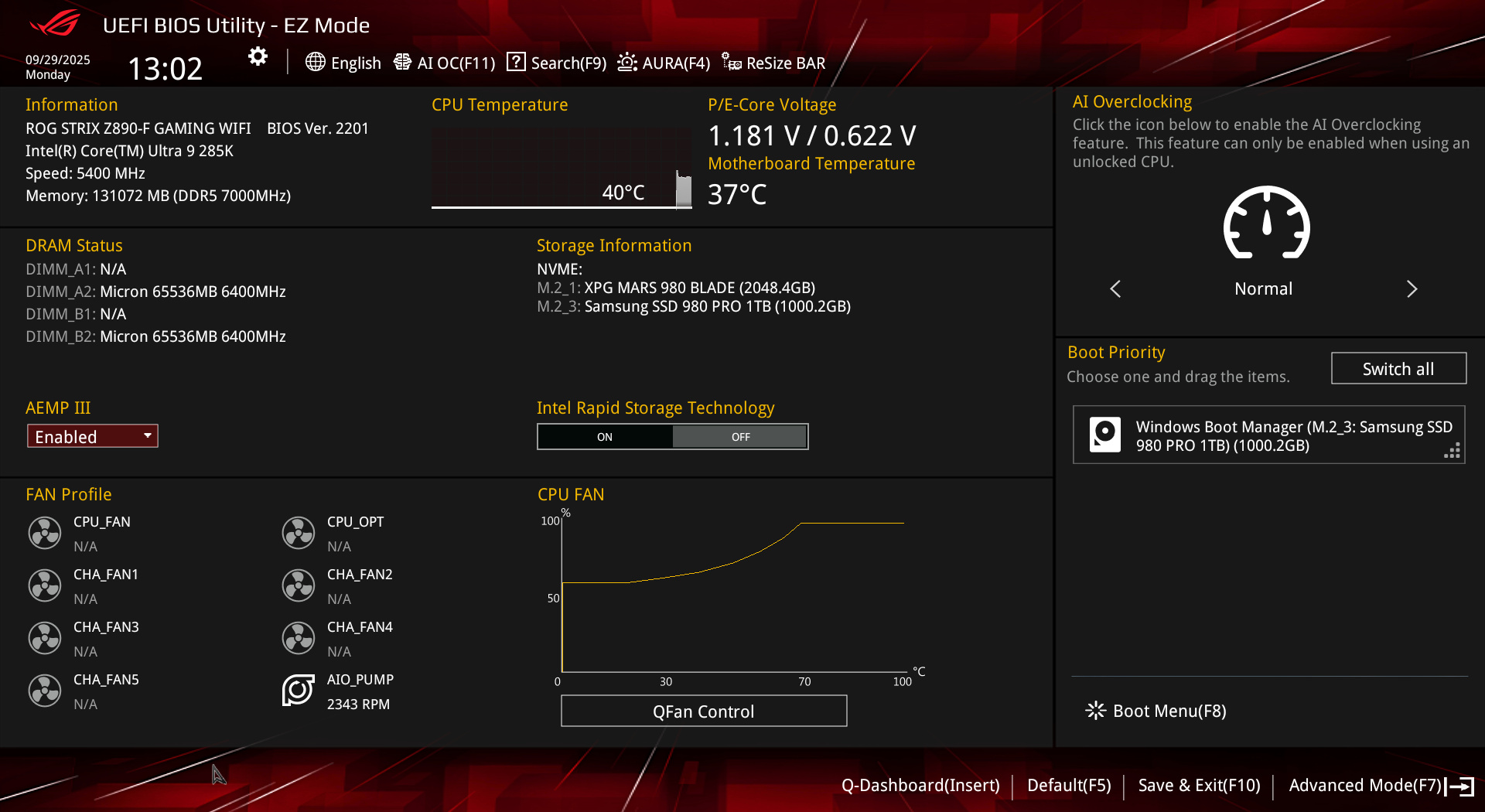The width and height of the screenshot is (1485, 812).
Task: Go to next AI Overclocking mode
Action: click(1412, 289)
